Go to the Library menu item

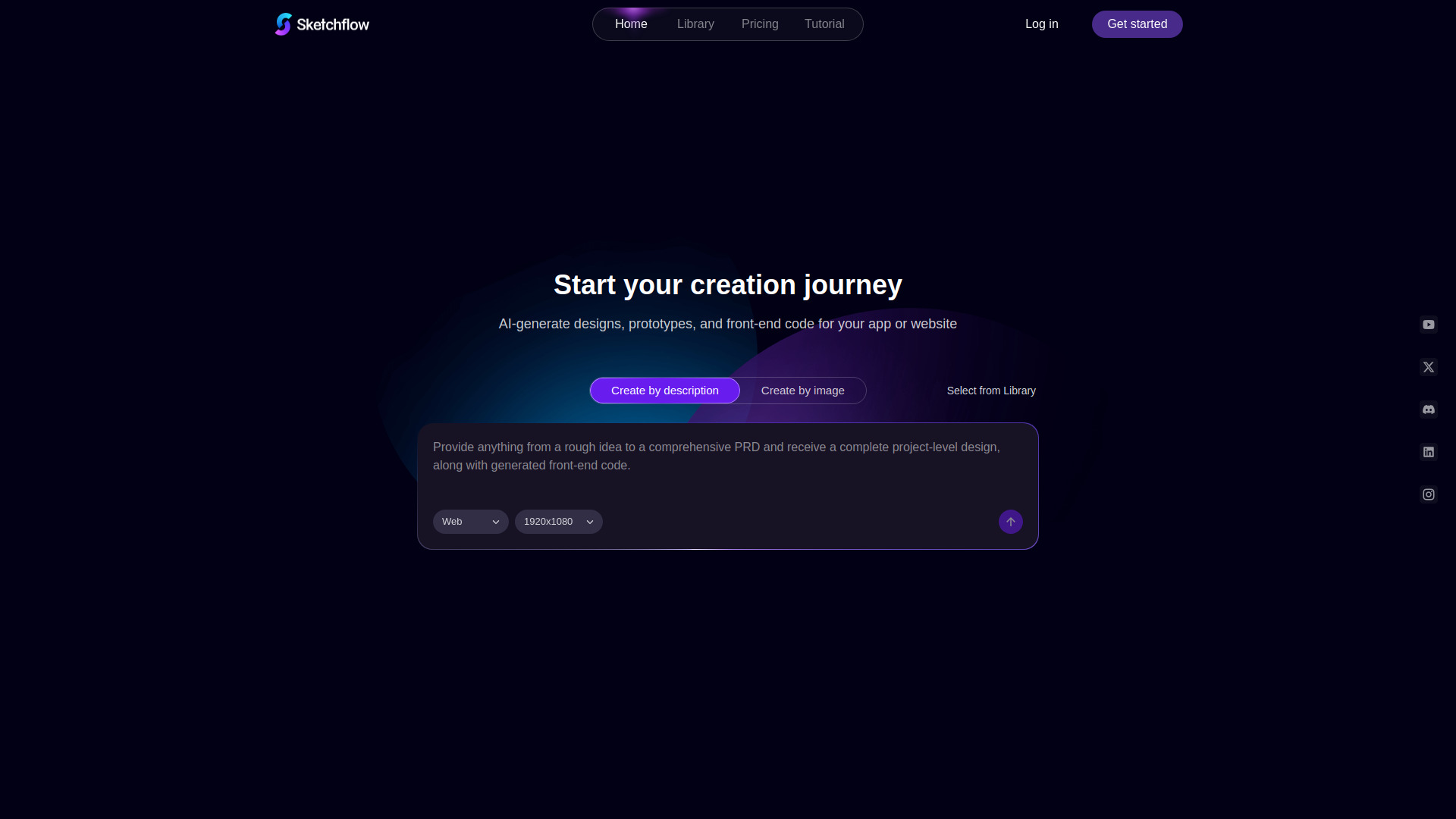point(695,24)
